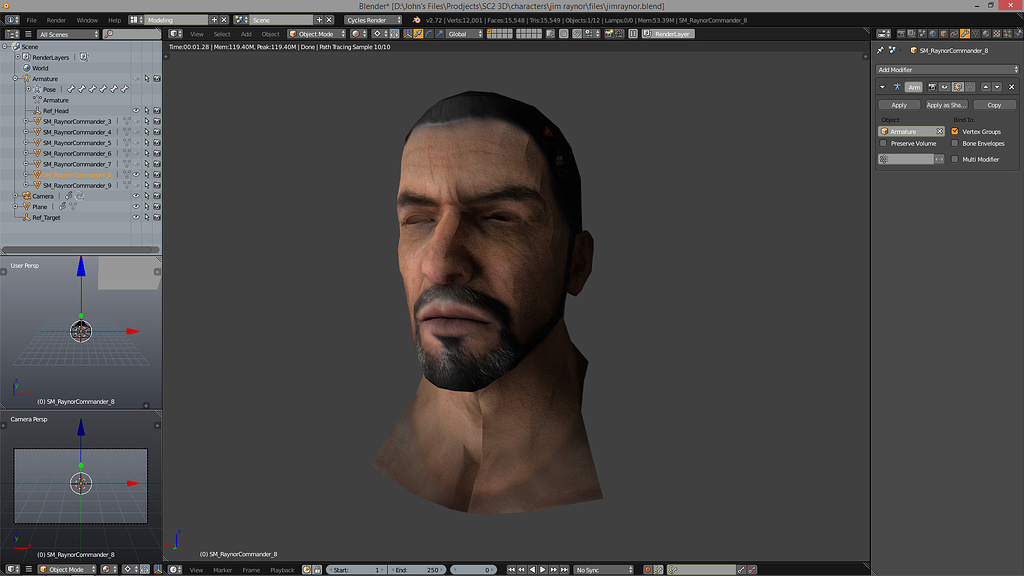The width and height of the screenshot is (1024, 576).
Task: Open the Texture properties tab (checker icon)
Action: 997,33
